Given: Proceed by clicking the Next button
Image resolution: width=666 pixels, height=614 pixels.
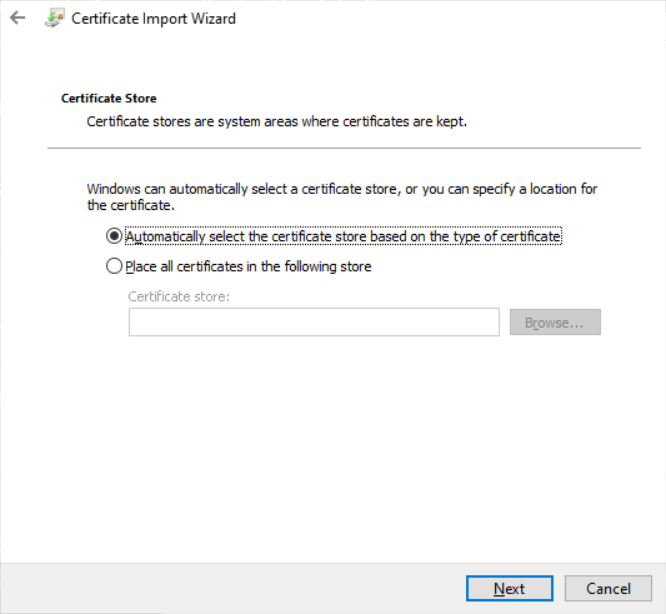Looking at the screenshot, I should click(509, 589).
